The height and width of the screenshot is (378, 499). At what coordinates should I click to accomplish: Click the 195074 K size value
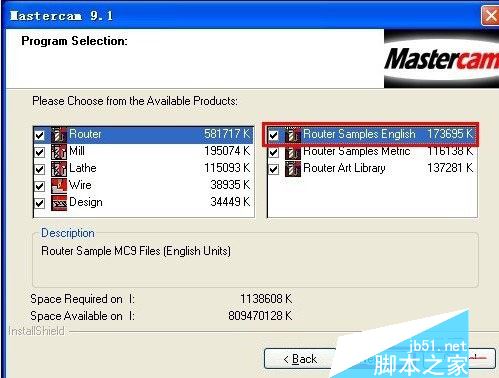227,151
